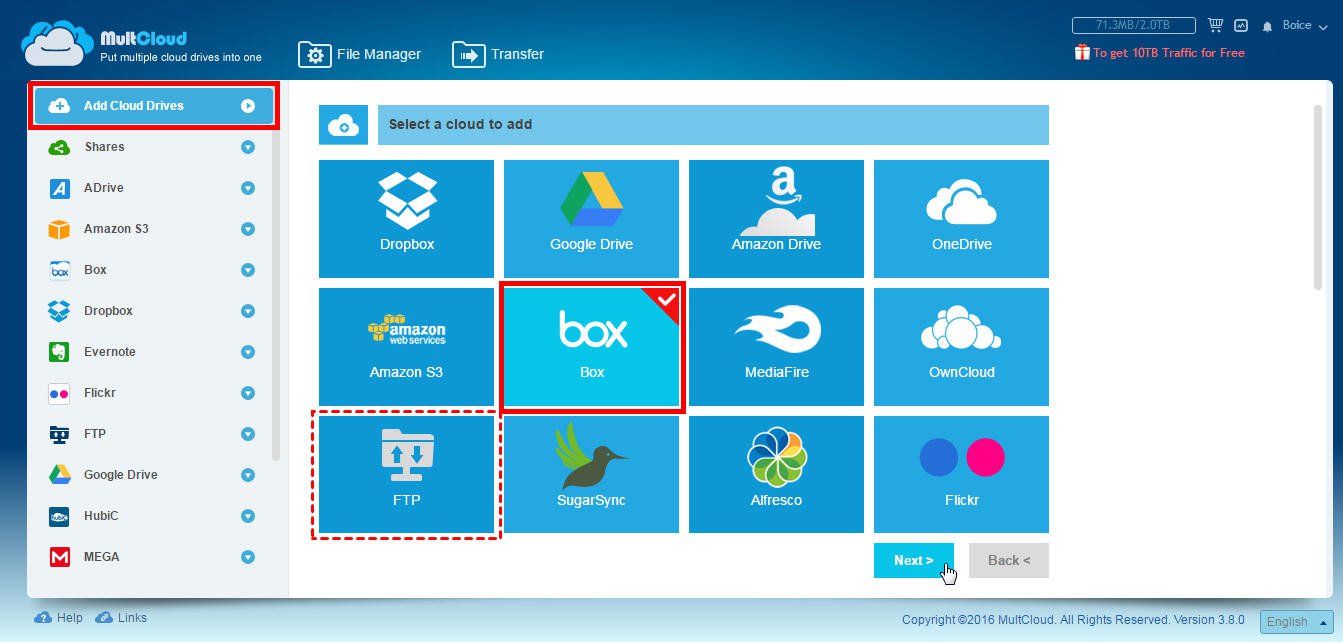Viewport: 1343px width, 643px height.
Task: Click the sidebar vertical scrollbar
Action: (x=276, y=294)
